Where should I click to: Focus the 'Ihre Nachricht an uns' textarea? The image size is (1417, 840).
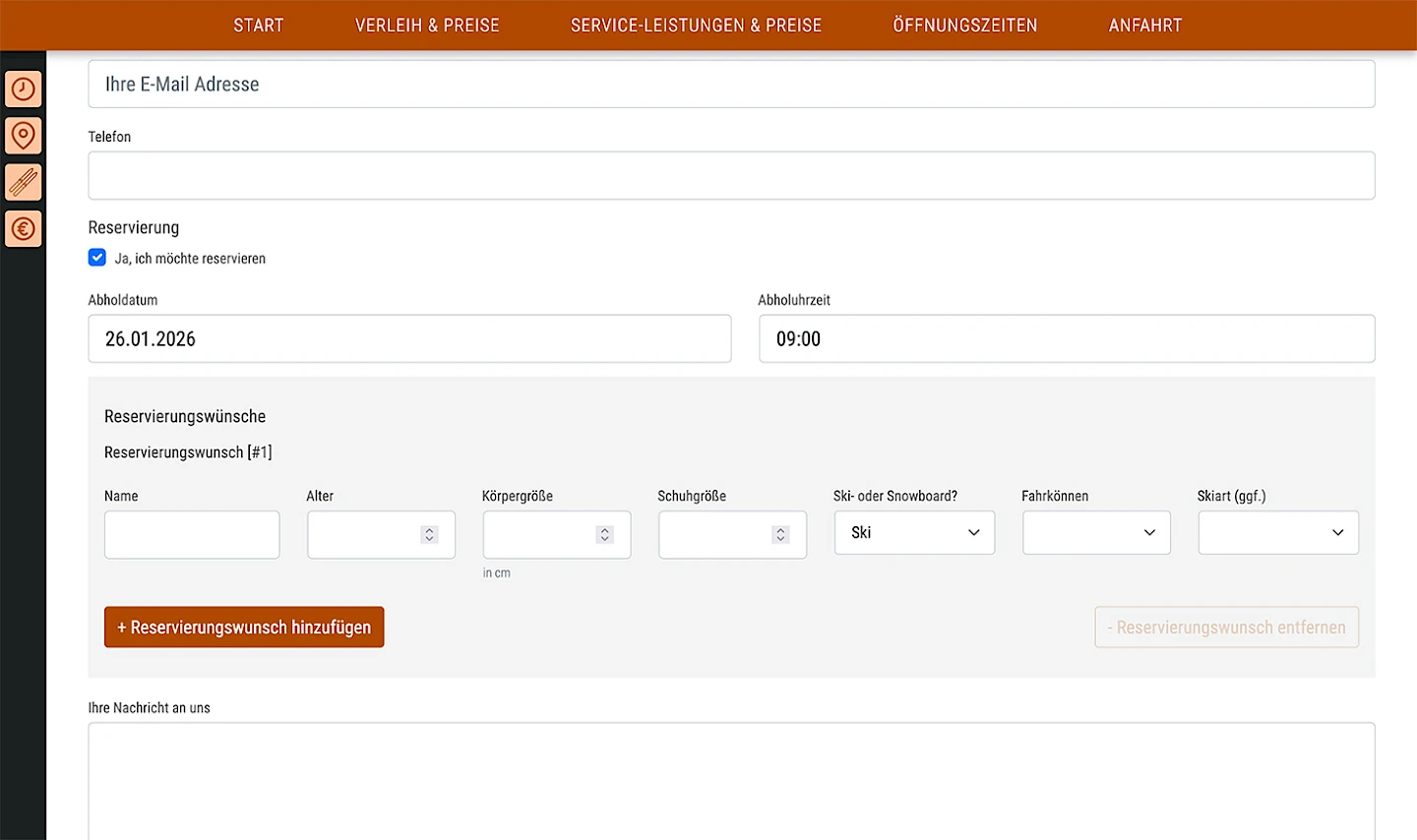[x=731, y=780]
